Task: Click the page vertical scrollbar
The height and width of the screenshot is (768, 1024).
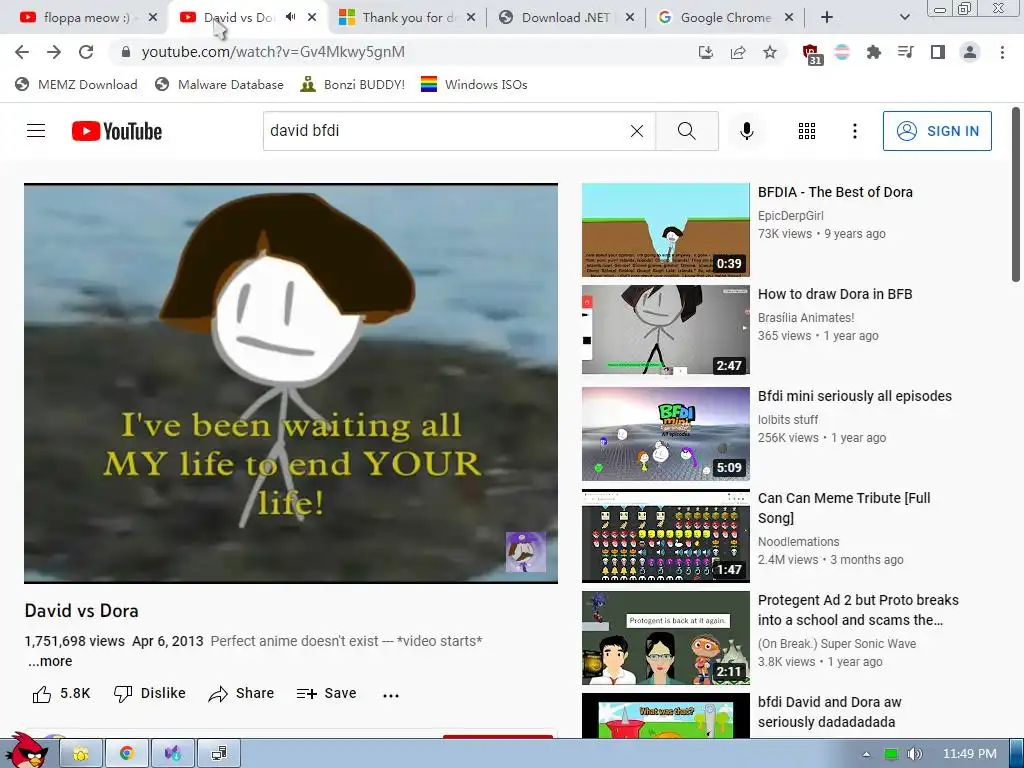Action: (1016, 196)
